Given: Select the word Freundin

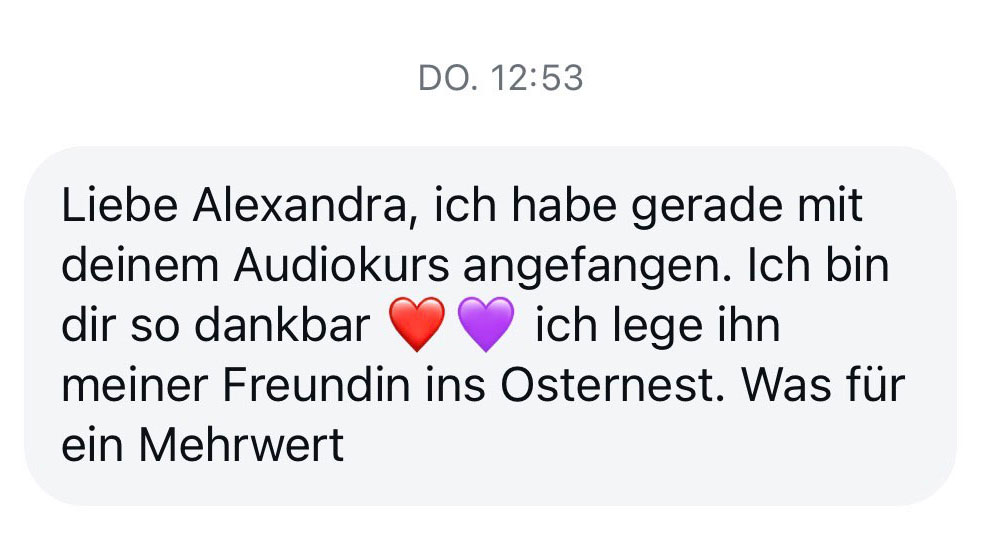Looking at the screenshot, I should [316, 385].
